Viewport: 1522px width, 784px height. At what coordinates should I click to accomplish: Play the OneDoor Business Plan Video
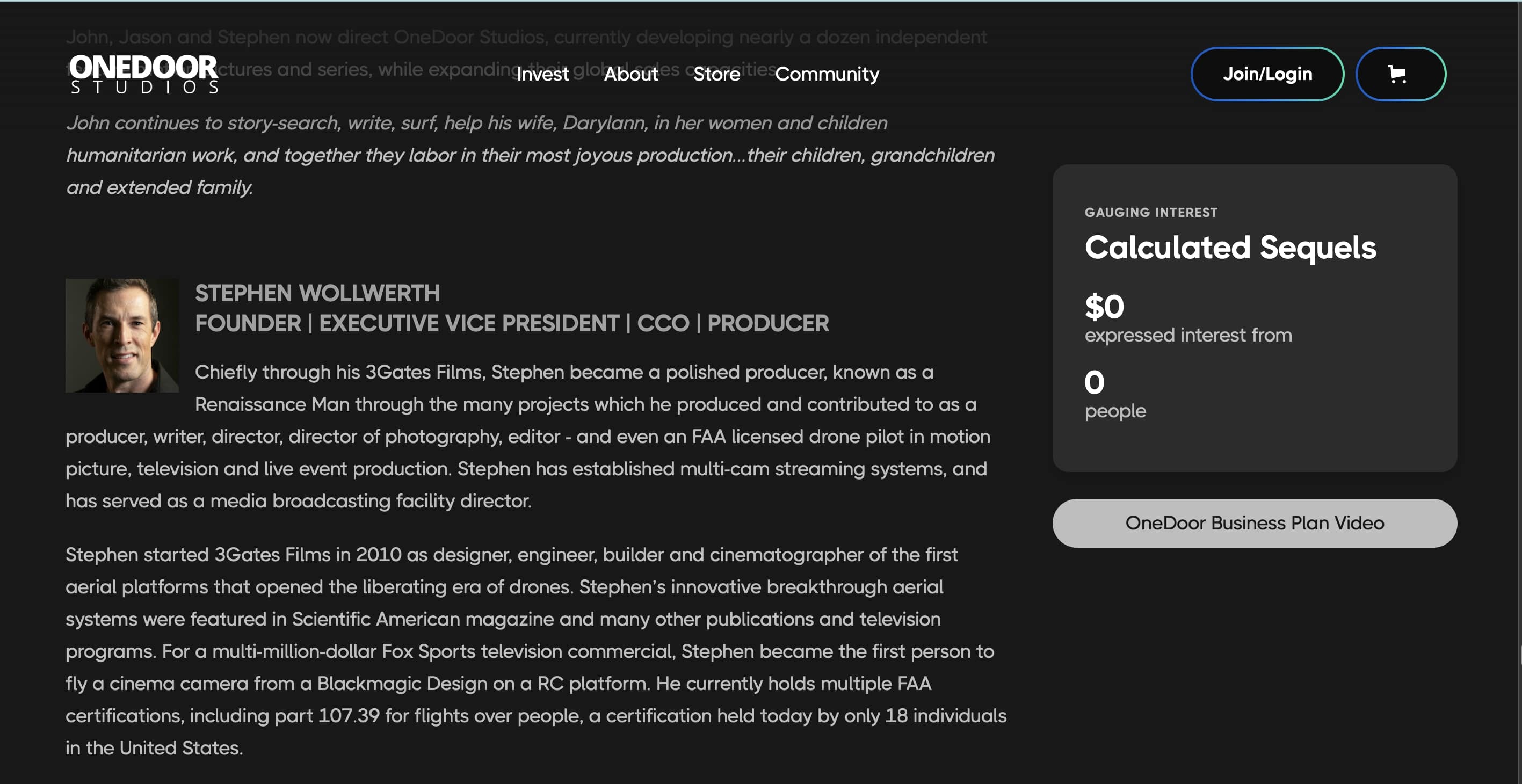pyautogui.click(x=1254, y=523)
